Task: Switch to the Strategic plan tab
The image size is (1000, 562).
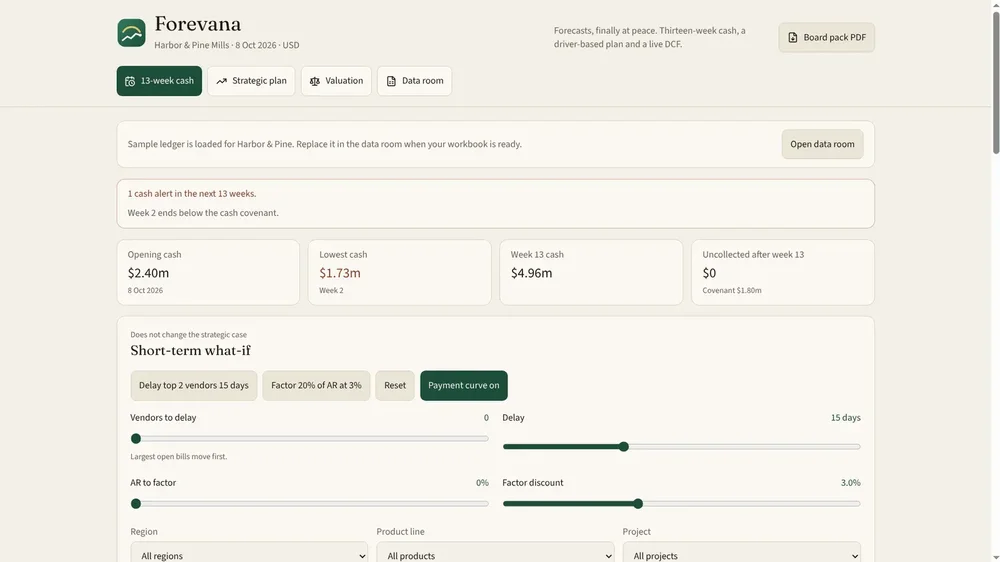Action: pyautogui.click(x=251, y=81)
